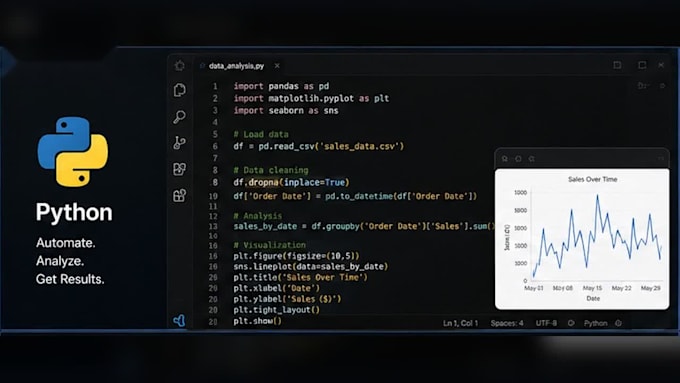Image resolution: width=680 pixels, height=383 pixels.
Task: Maximize the editor window
Action: coord(642,65)
